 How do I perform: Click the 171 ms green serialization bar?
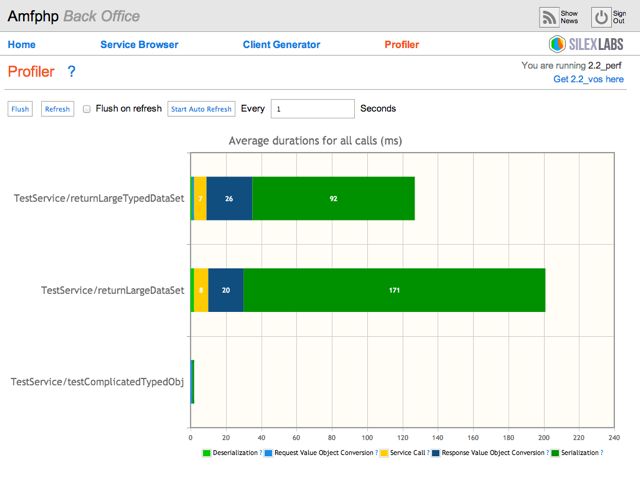point(393,290)
